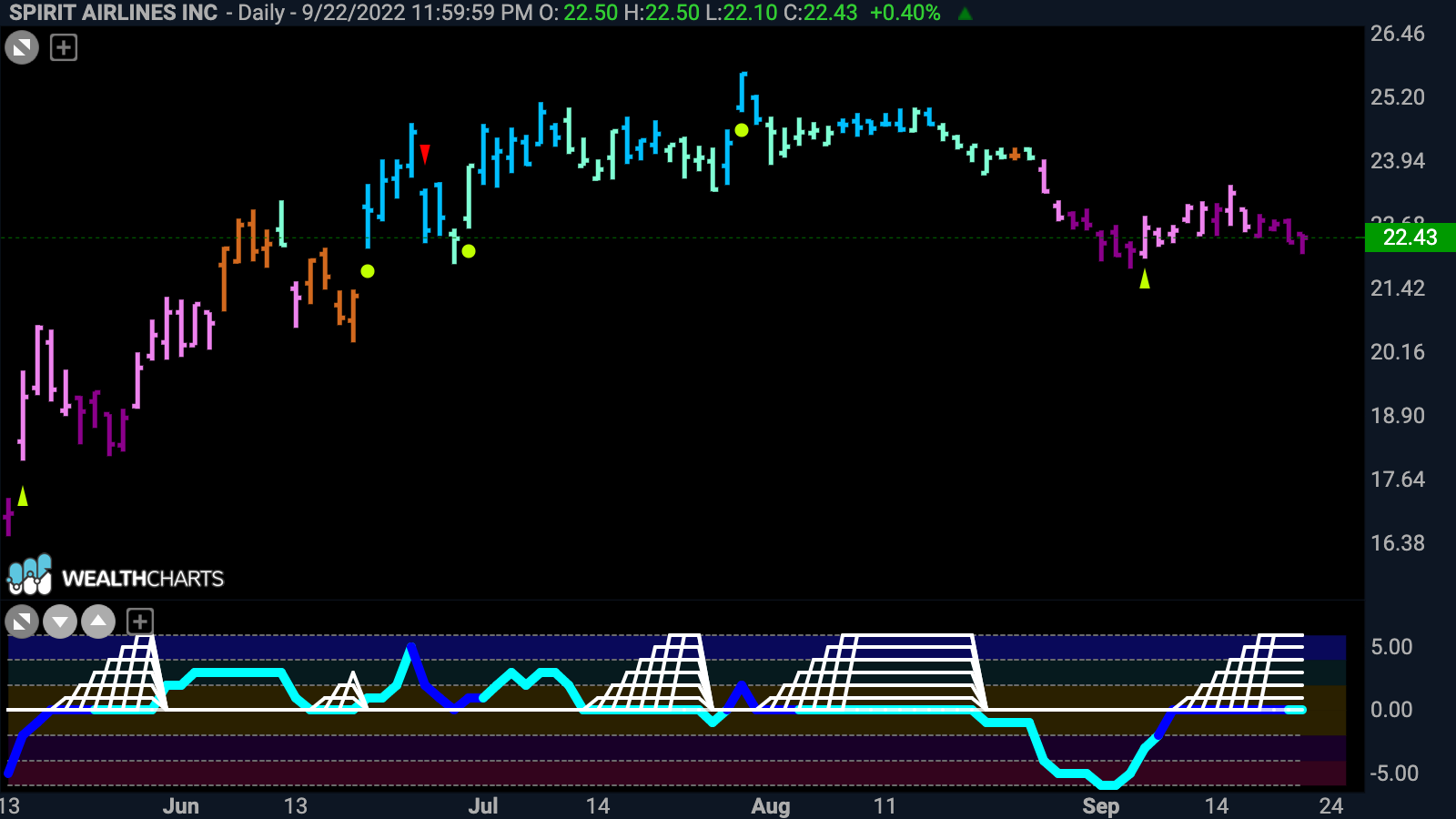Viewport: 1456px width, 819px height.
Task: Click the 21.42 price axis label
Action: click(1398, 288)
